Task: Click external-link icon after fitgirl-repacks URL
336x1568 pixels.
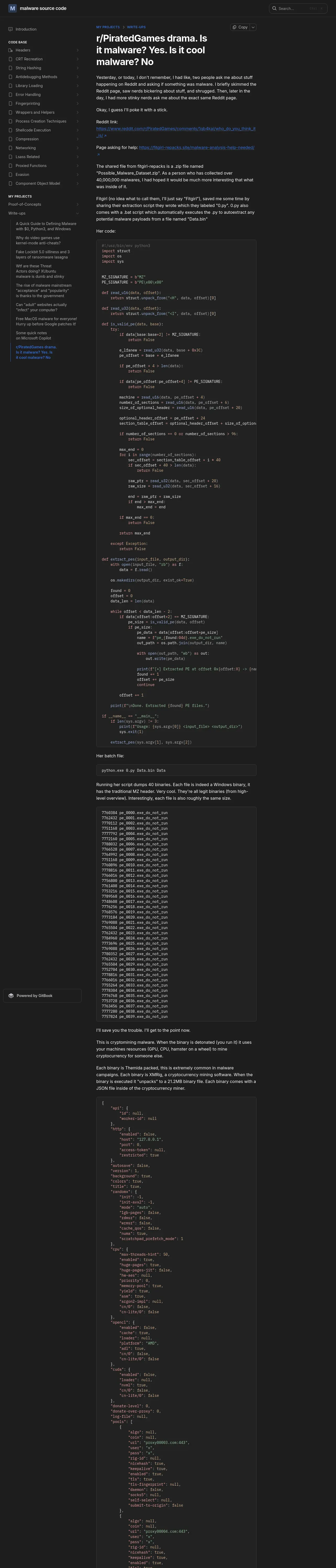Action: tap(99, 155)
